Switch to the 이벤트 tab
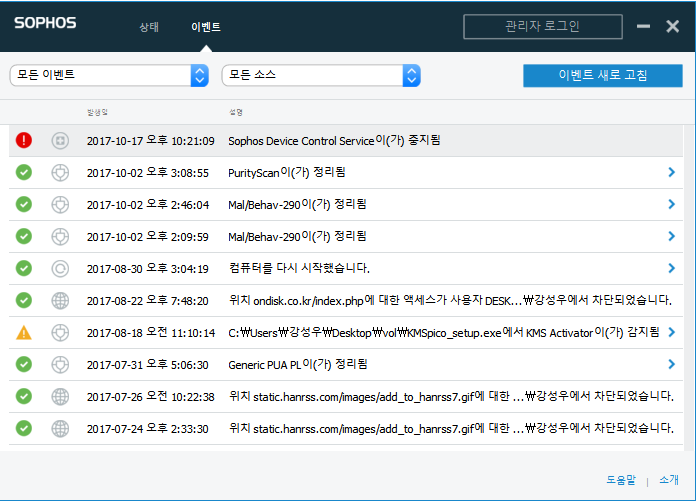 (206, 27)
